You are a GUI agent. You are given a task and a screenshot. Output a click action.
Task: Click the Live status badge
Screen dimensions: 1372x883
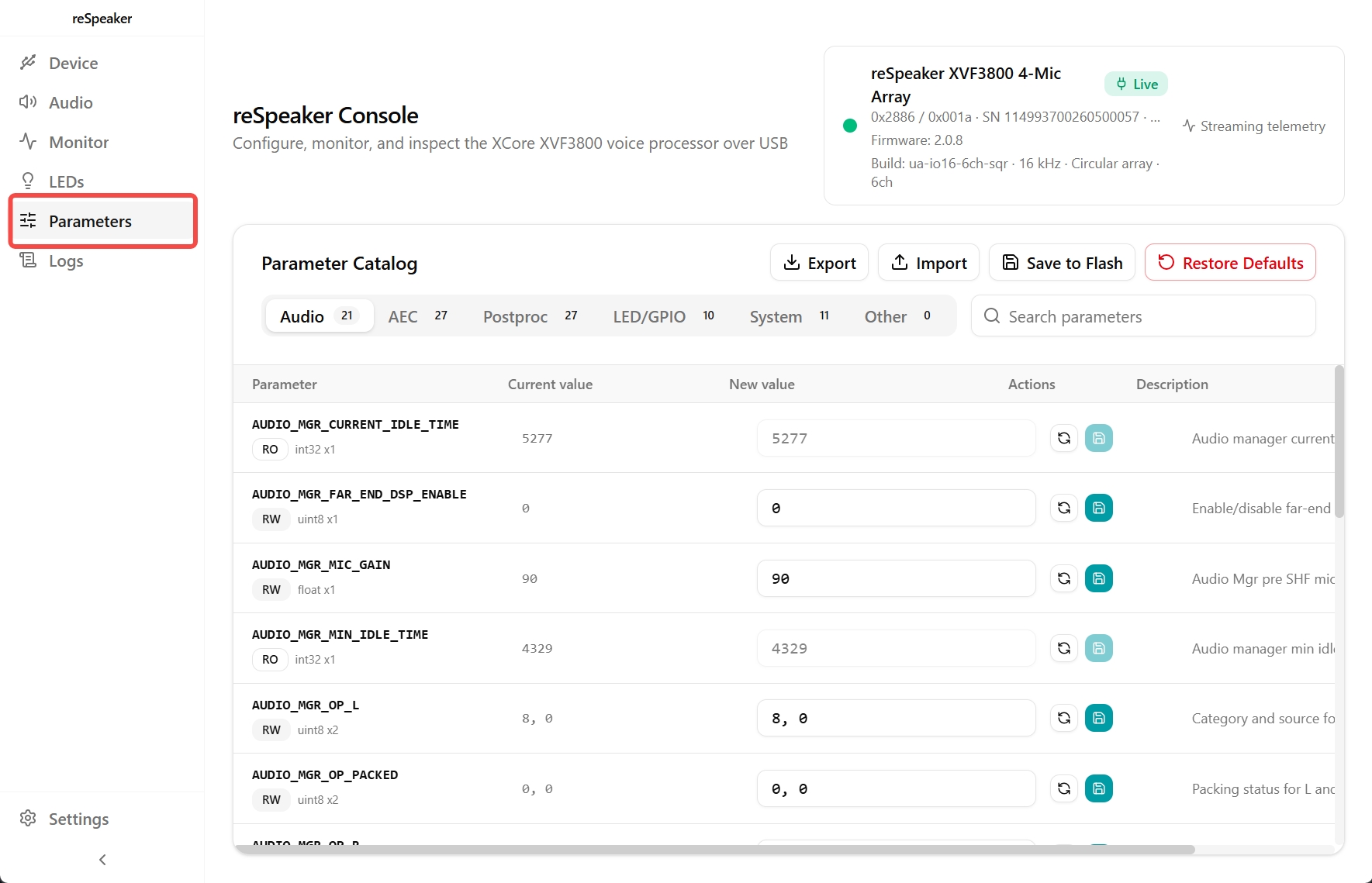(x=1136, y=84)
